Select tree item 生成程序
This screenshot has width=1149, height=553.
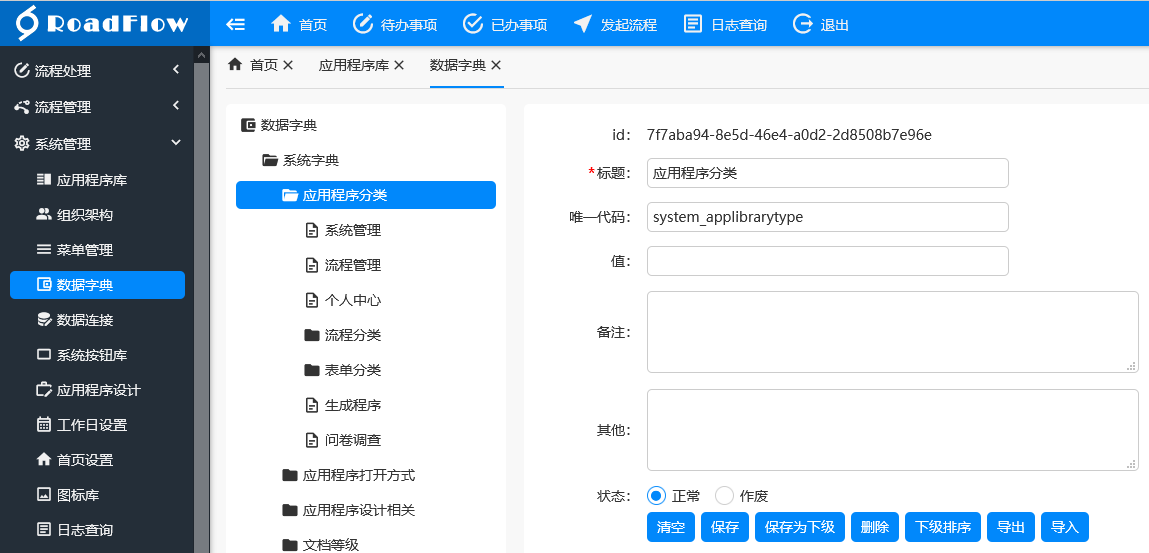pyautogui.click(x=352, y=405)
